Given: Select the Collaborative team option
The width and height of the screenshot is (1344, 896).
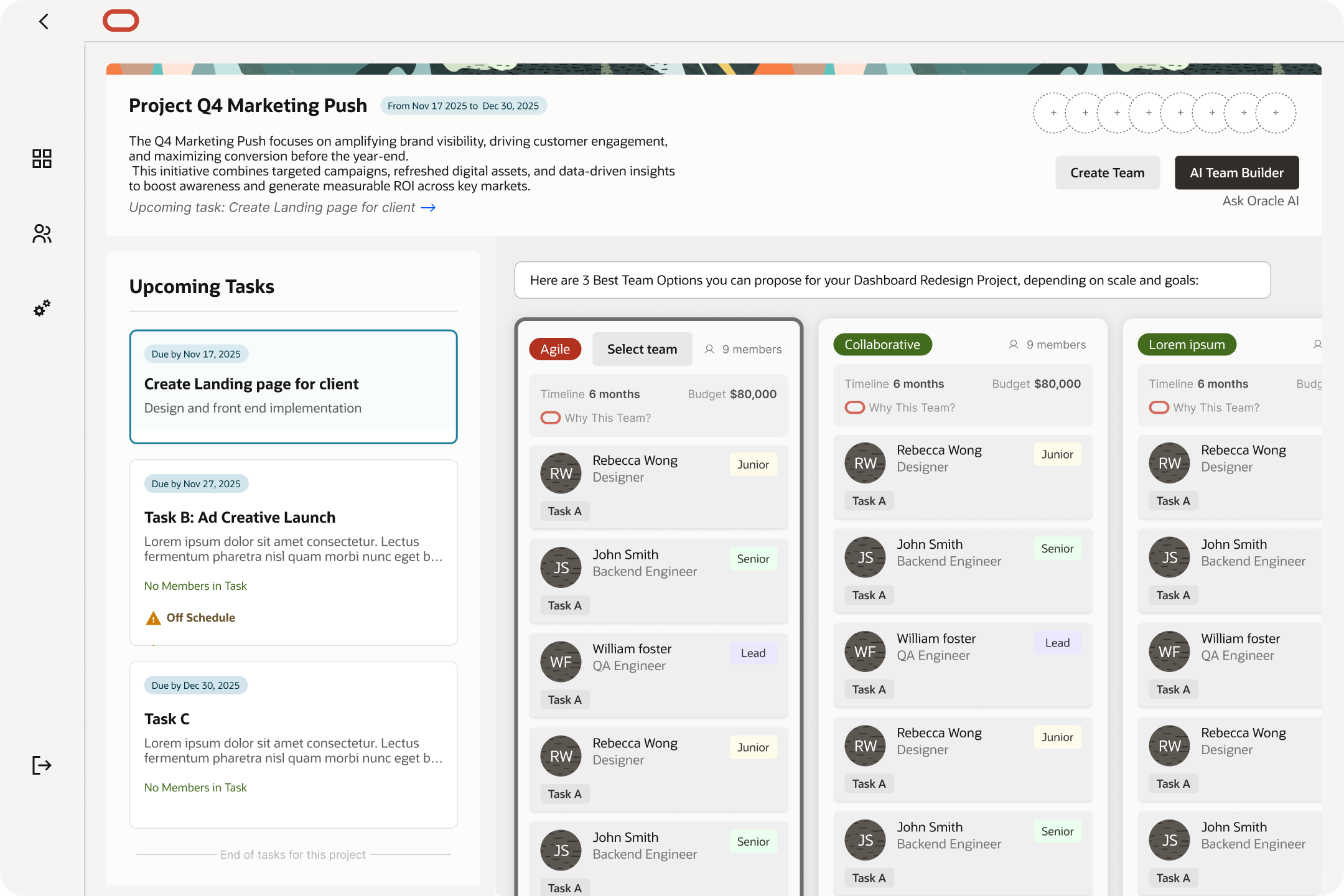Looking at the screenshot, I should coord(882,344).
